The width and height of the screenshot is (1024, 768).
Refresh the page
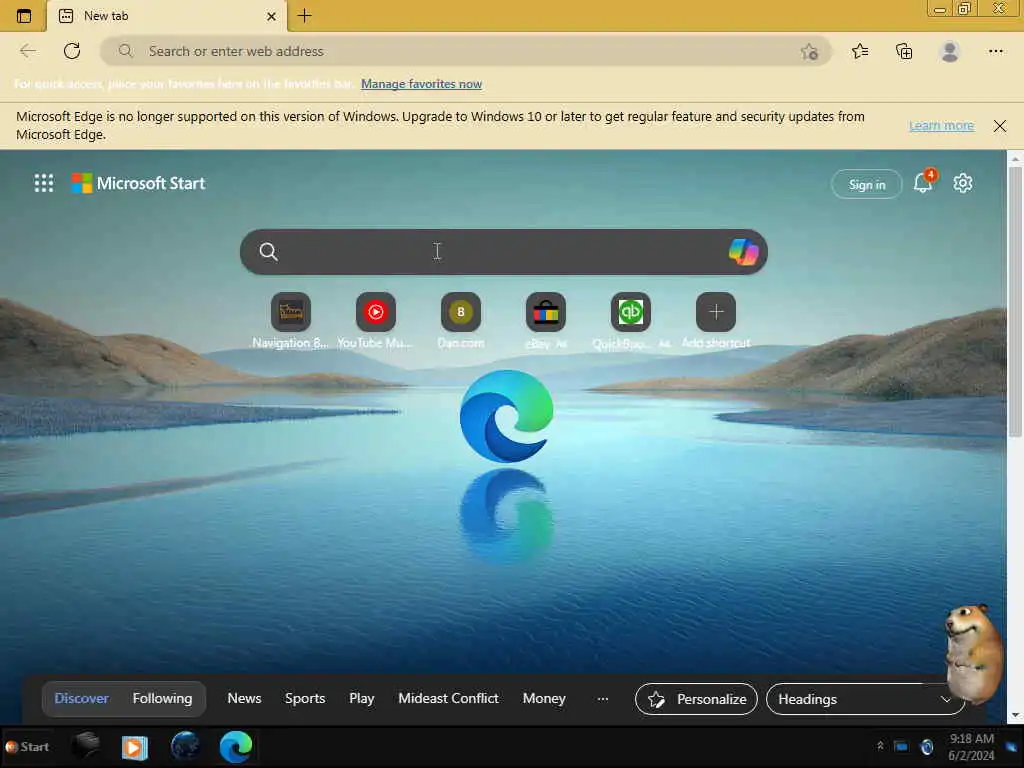click(72, 51)
